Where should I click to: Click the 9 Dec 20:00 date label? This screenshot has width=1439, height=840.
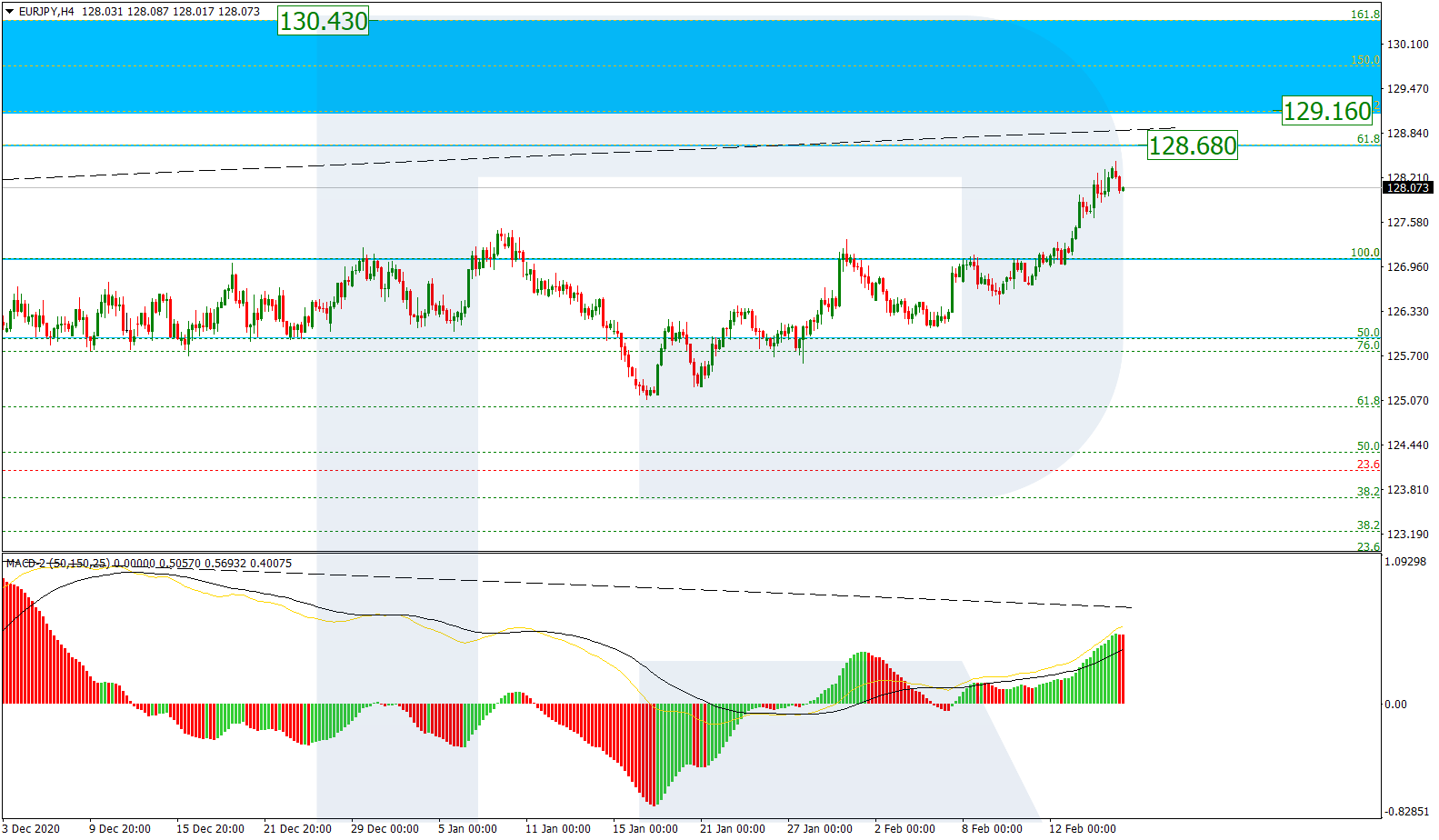click(120, 829)
